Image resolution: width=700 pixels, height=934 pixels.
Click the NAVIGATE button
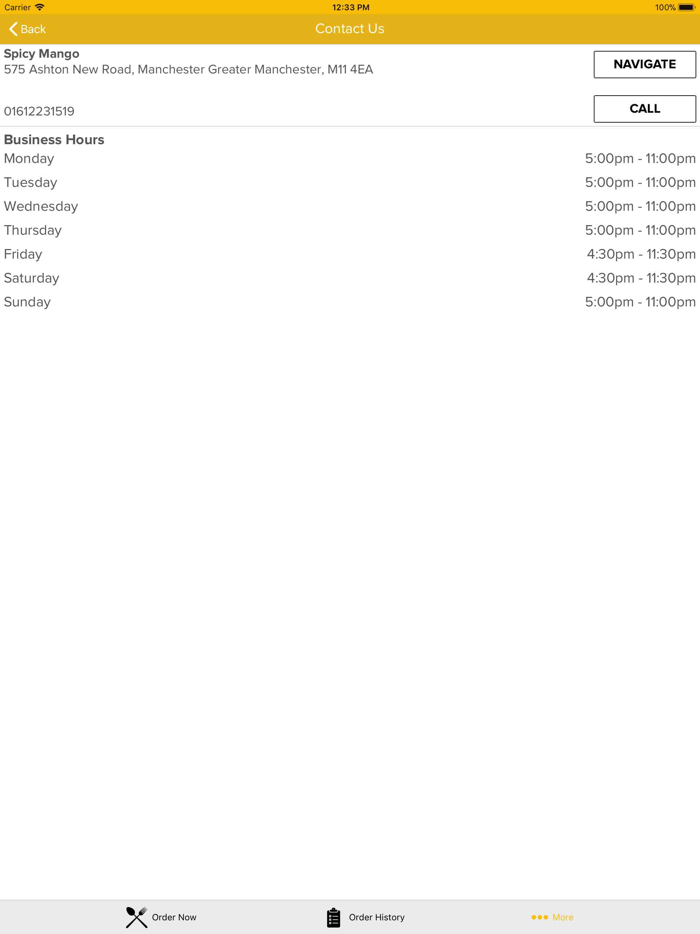pos(645,64)
